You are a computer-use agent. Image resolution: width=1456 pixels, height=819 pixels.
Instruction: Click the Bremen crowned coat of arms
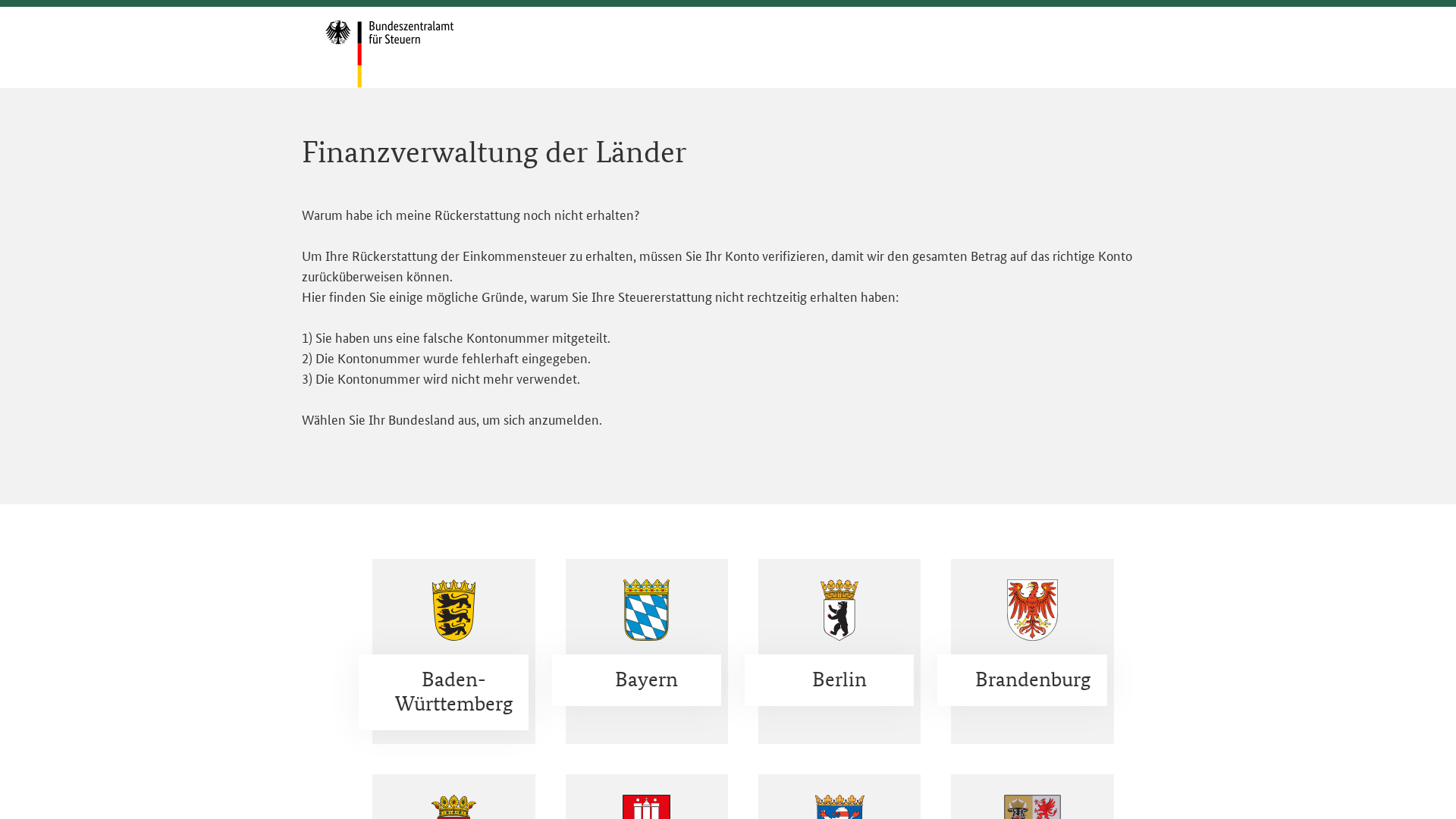pyautogui.click(x=453, y=807)
